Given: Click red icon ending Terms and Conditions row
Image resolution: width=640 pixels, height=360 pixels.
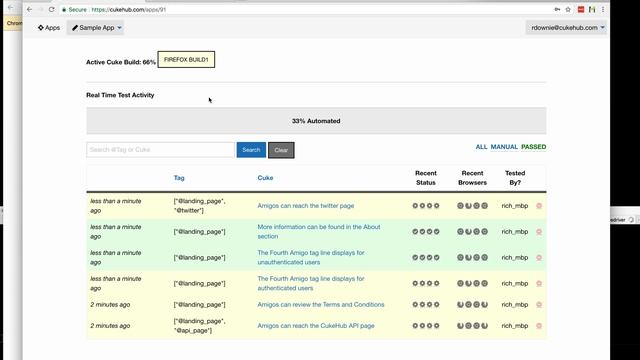Looking at the screenshot, I should (x=539, y=304).
